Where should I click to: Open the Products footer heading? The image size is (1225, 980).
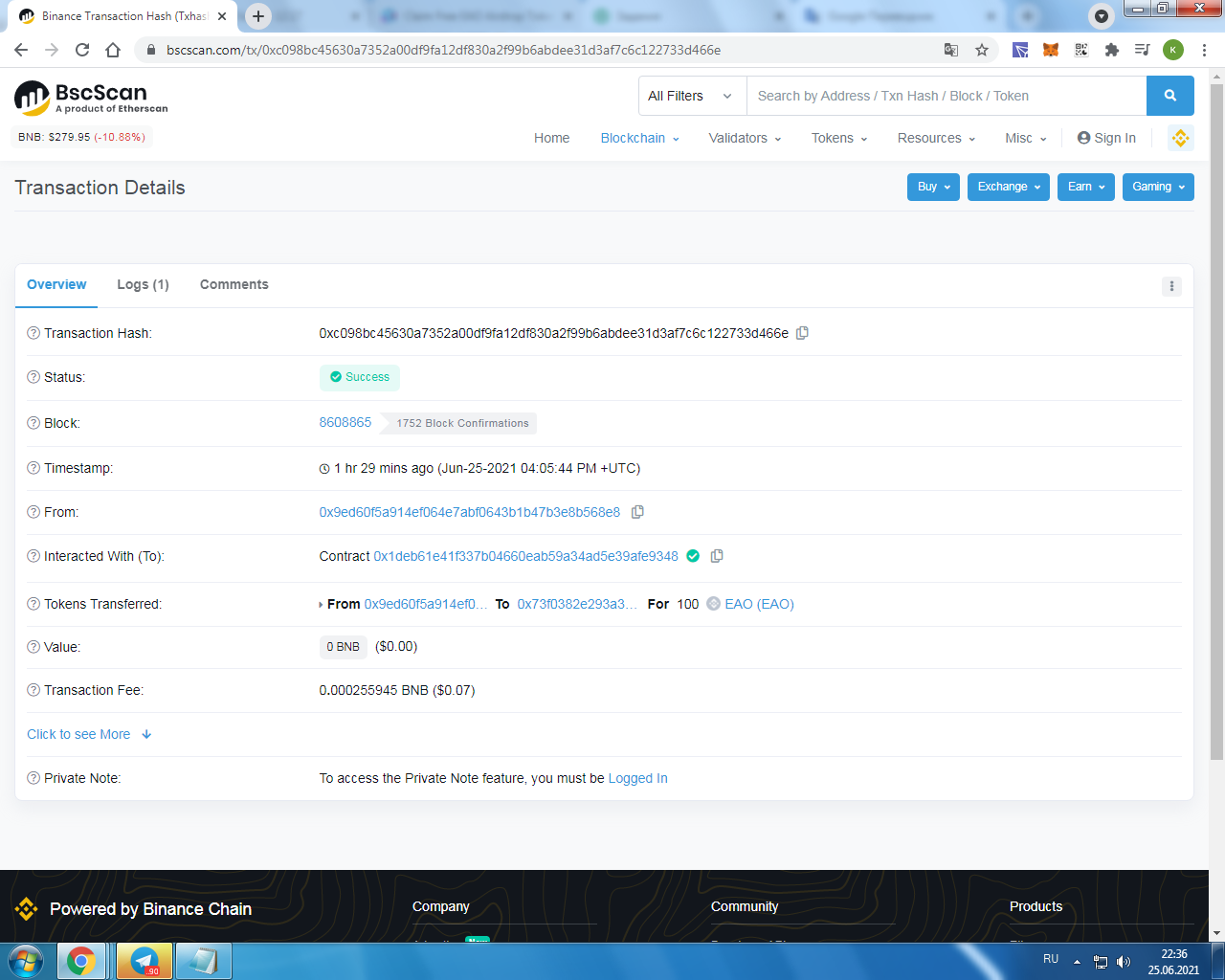tap(1036, 906)
